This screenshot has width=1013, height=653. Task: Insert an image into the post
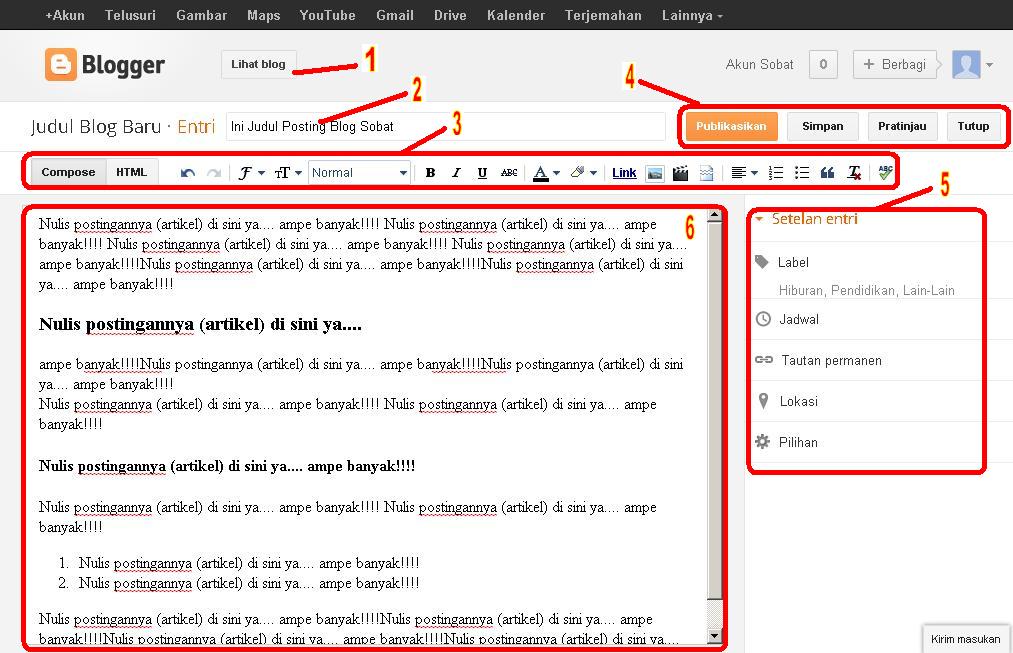click(x=654, y=172)
